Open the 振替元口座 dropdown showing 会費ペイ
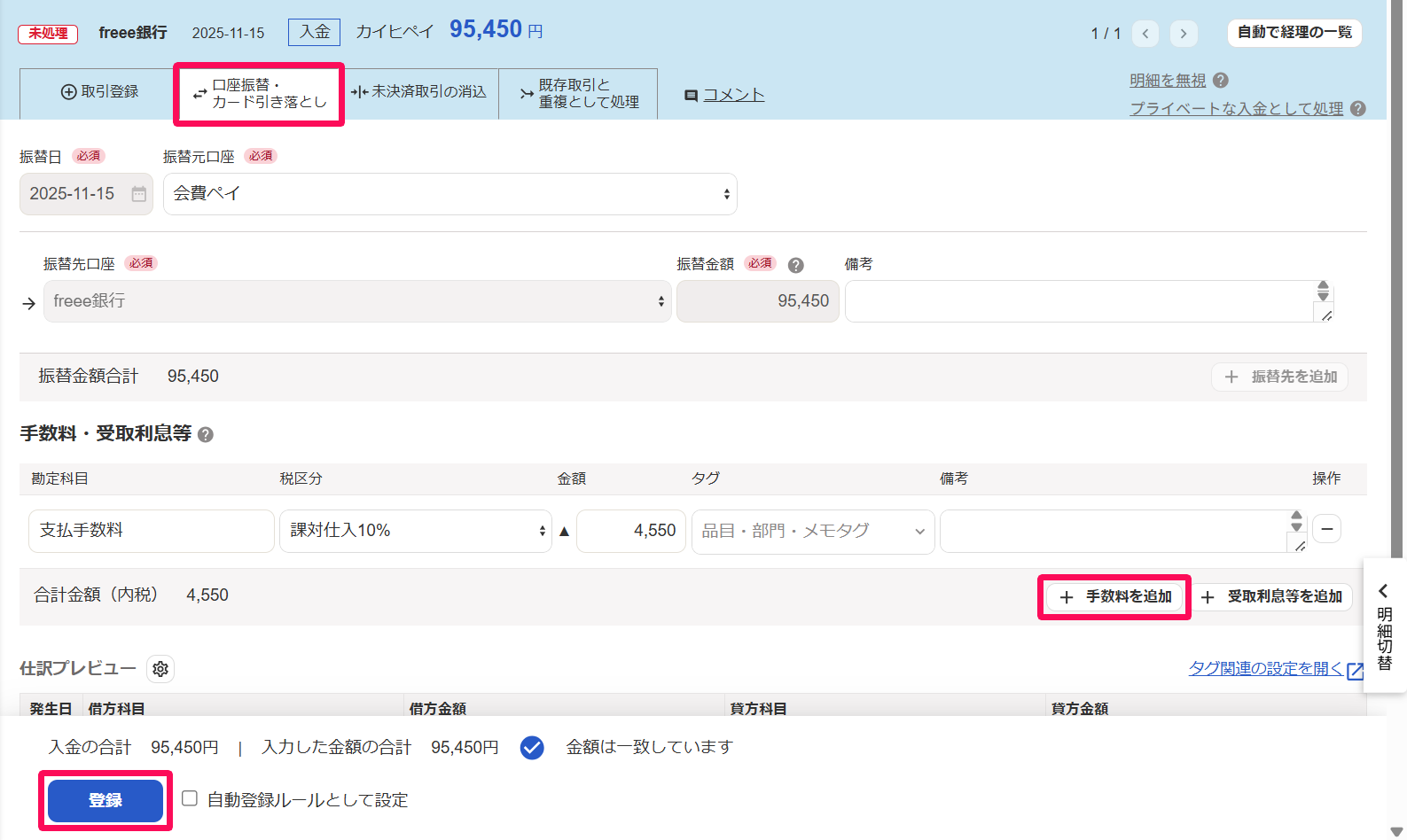This screenshot has width=1407, height=840. tap(450, 194)
